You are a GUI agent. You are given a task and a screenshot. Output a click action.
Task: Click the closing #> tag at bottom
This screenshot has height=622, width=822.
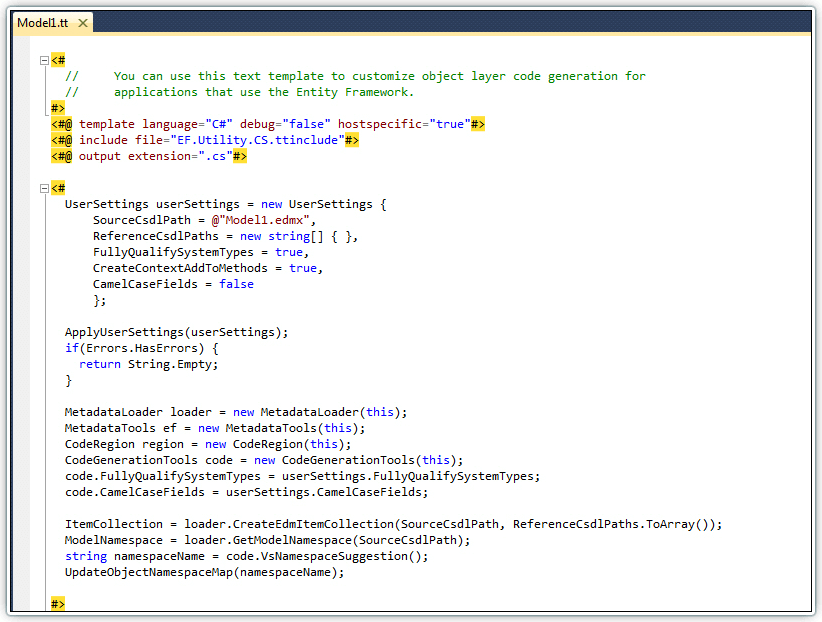pos(58,603)
